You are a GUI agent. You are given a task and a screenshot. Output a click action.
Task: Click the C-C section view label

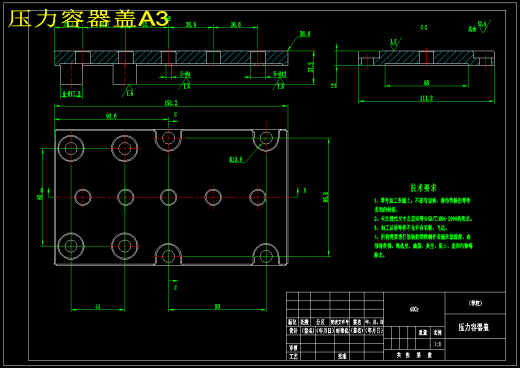[x=424, y=28]
